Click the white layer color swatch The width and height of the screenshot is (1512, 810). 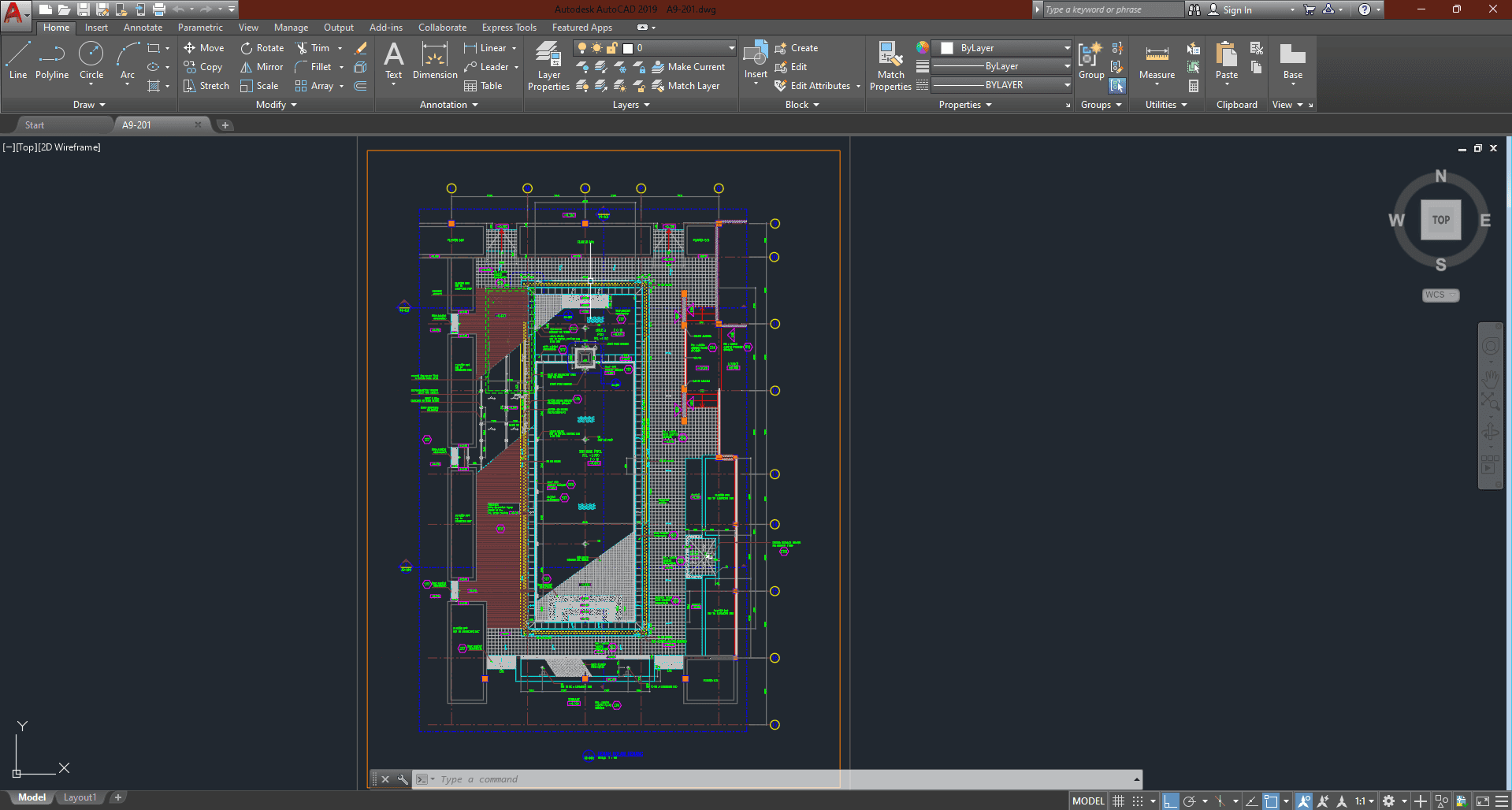(628, 48)
